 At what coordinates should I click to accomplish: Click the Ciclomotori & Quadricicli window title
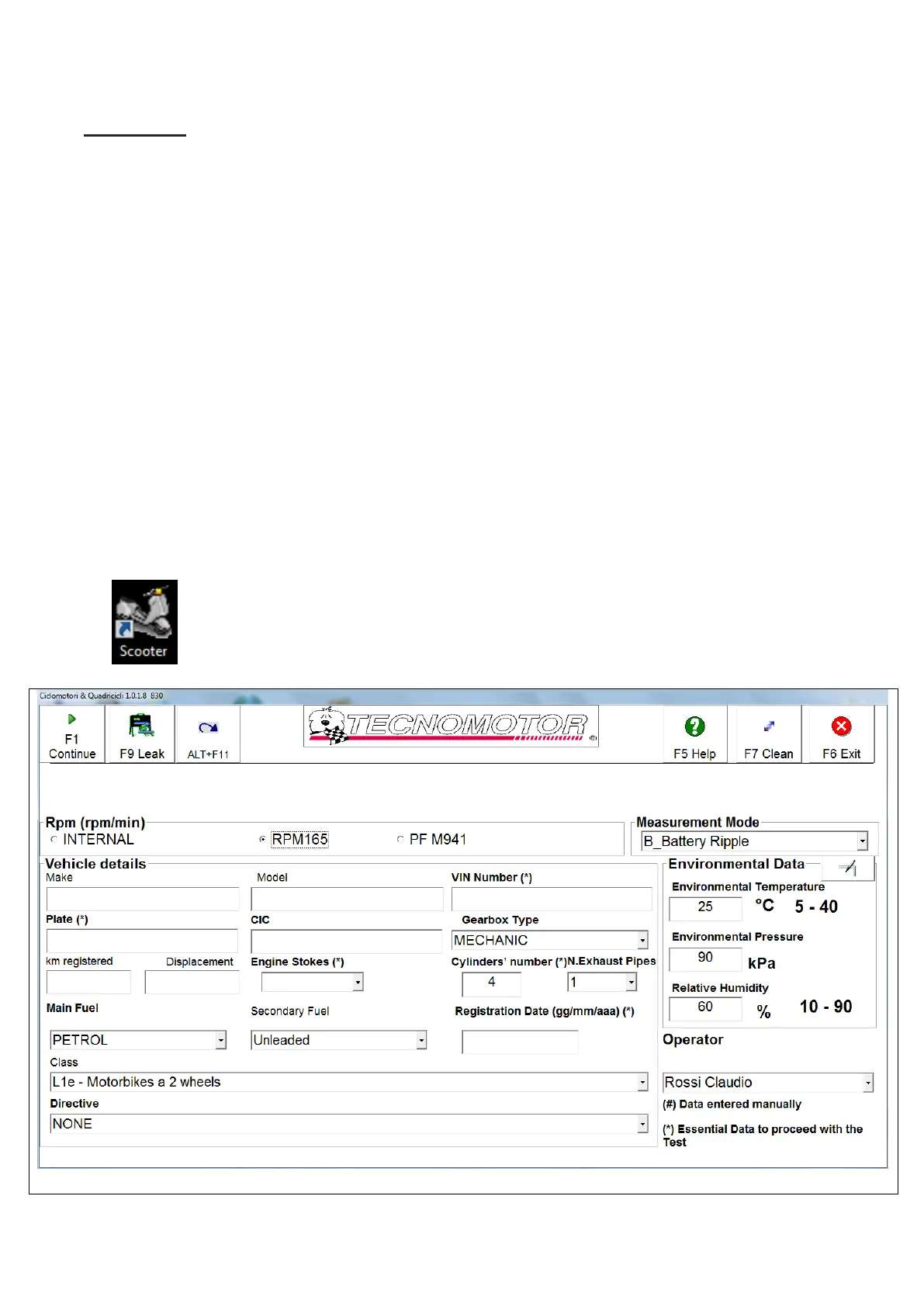click(x=101, y=696)
